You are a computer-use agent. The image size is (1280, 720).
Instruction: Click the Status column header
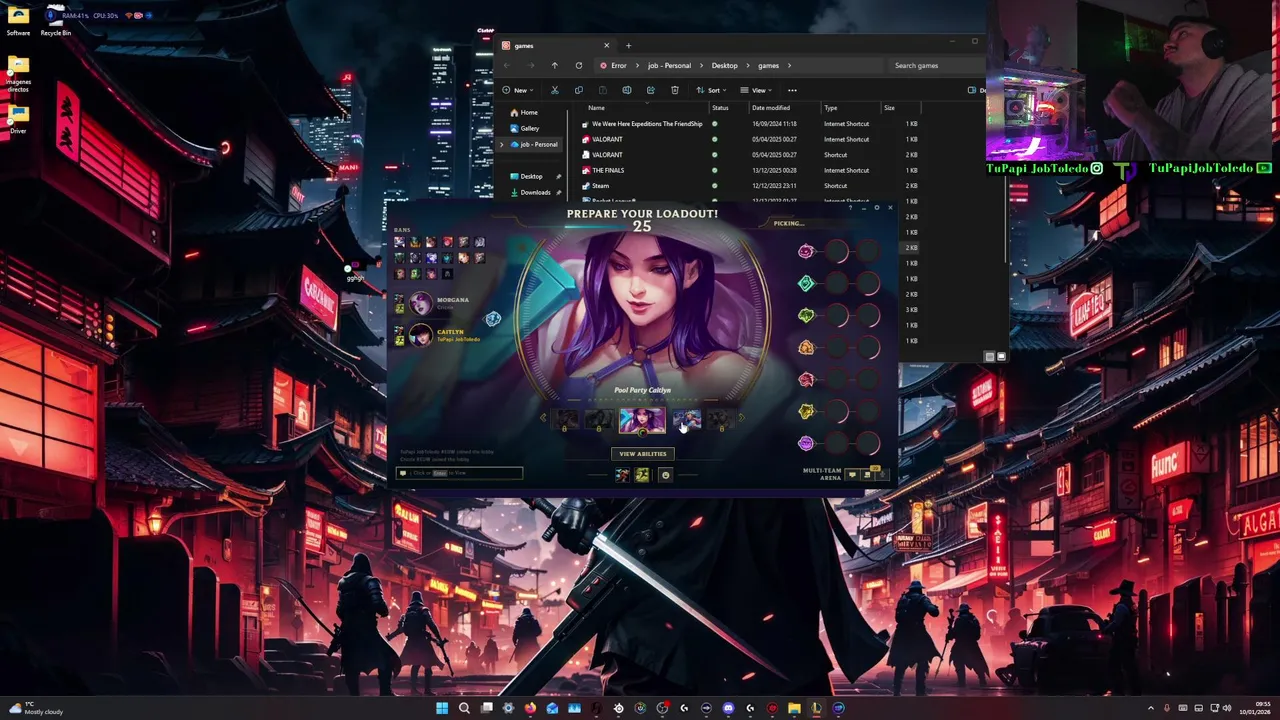pyautogui.click(x=720, y=108)
